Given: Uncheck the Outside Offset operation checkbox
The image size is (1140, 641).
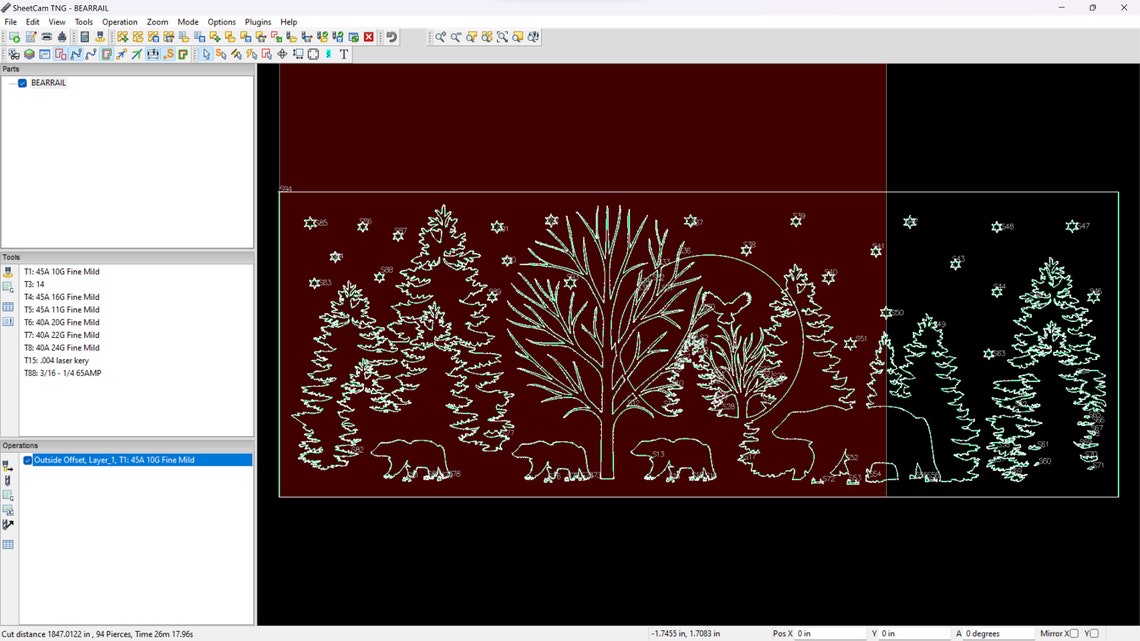Looking at the screenshot, I should click(x=27, y=460).
